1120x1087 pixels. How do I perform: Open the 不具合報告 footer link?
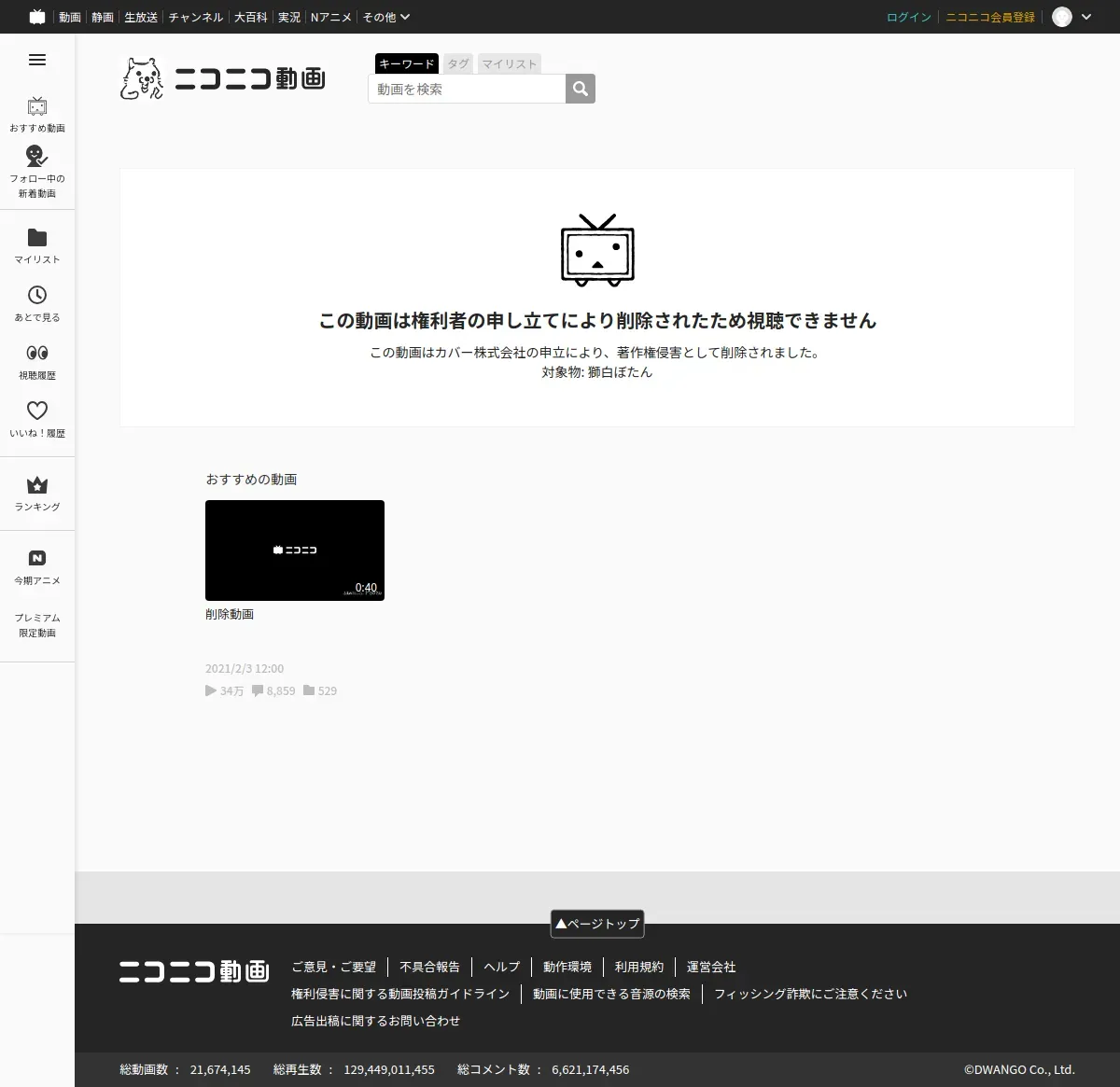[430, 967]
